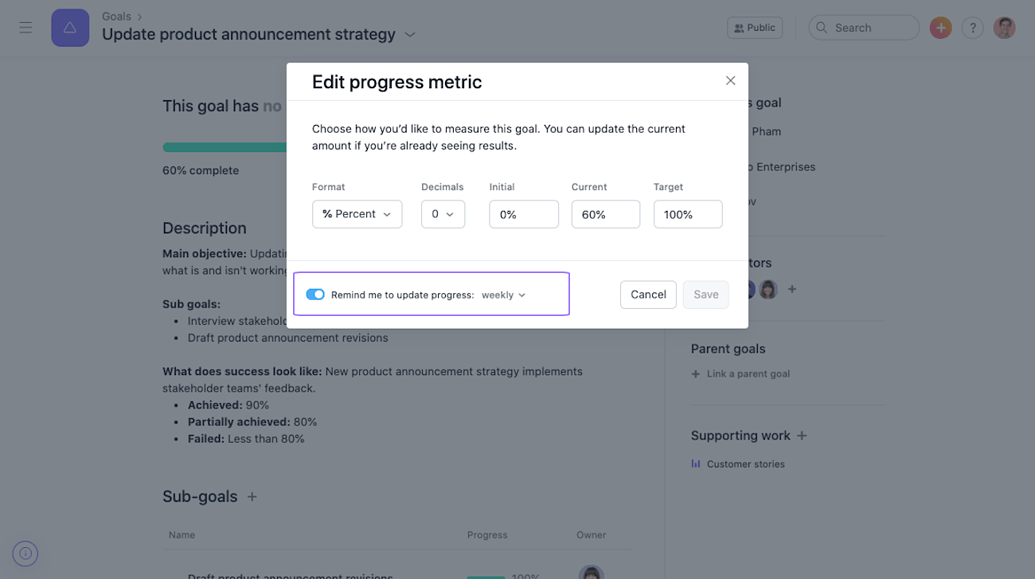Screen dimensions: 1035x579
Task: Click the Public visibility button
Action: [x=754, y=28]
